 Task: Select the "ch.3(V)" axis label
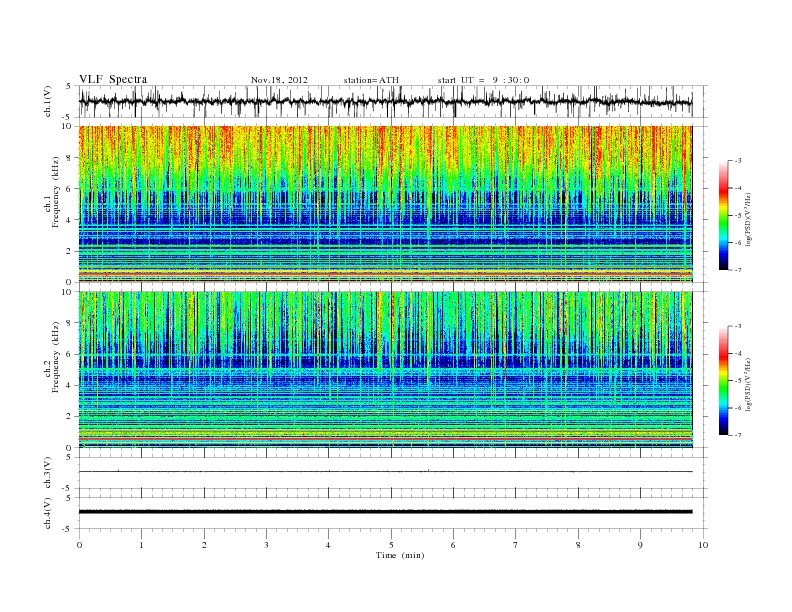point(47,472)
